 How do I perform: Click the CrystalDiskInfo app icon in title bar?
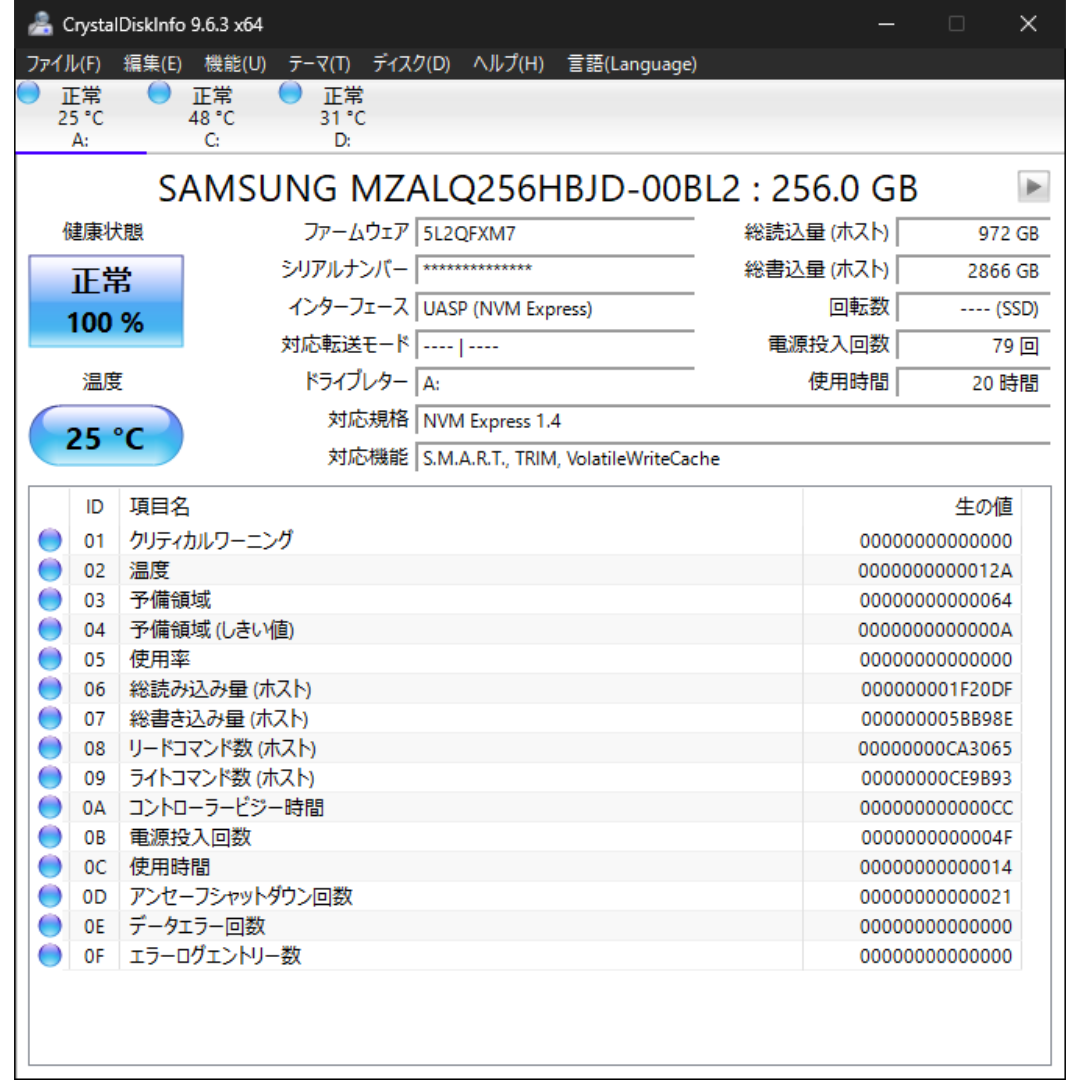pos(41,24)
